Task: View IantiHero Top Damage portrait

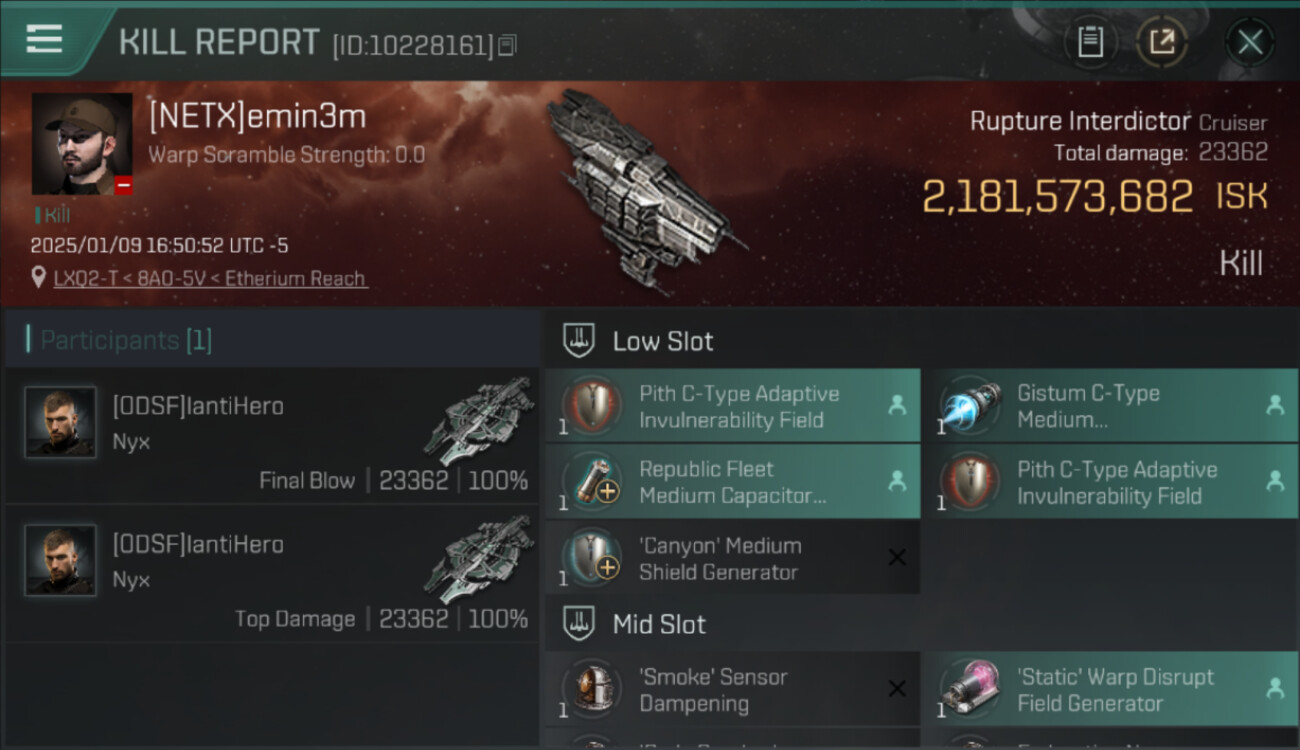Action: point(61,560)
